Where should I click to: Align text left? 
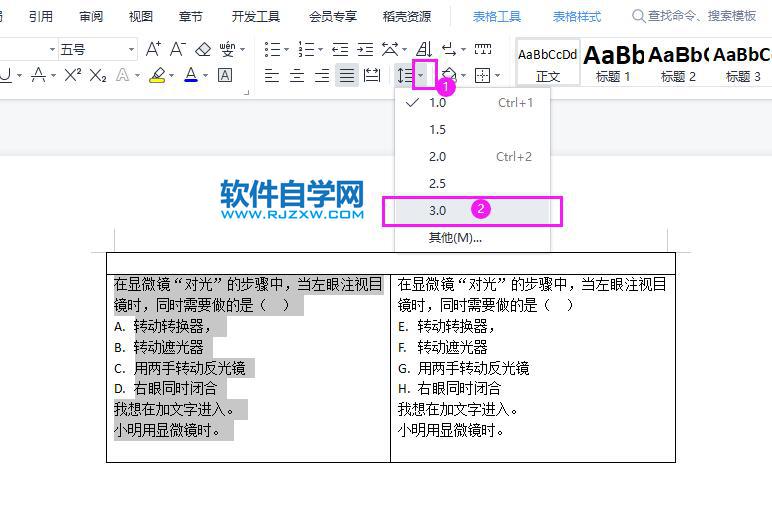(x=272, y=75)
